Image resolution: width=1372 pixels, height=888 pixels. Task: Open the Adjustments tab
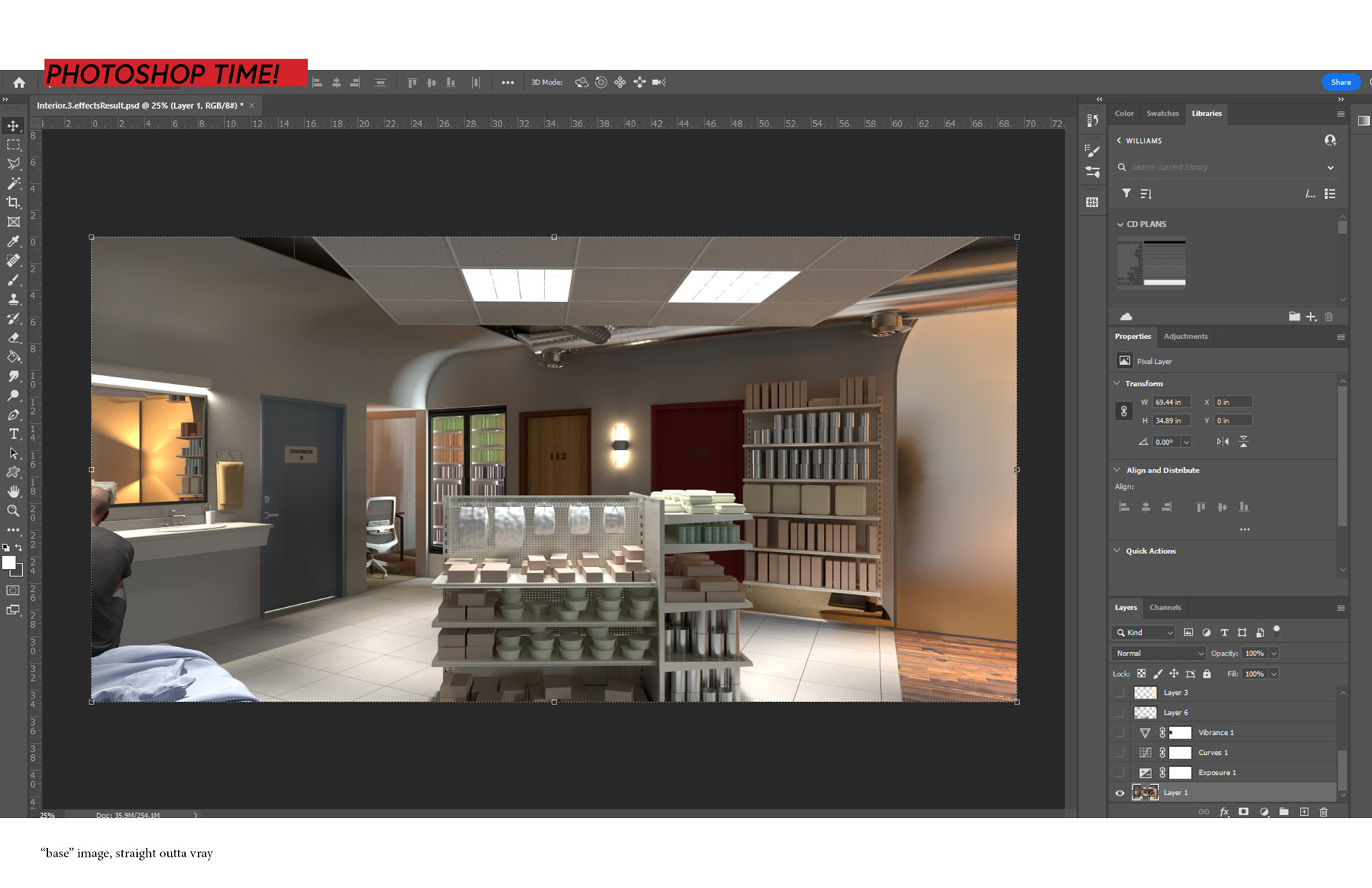click(1185, 336)
